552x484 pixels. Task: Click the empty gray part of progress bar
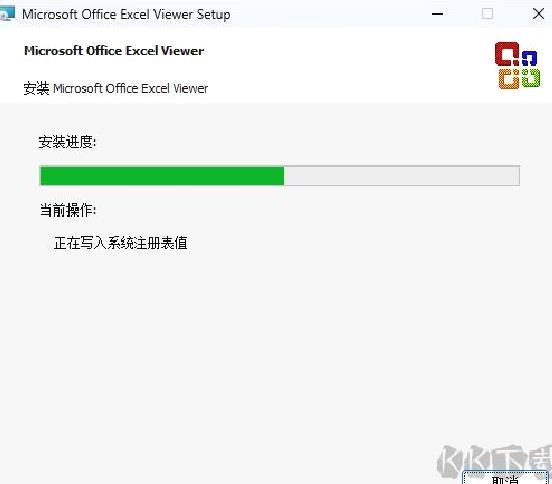click(401, 175)
